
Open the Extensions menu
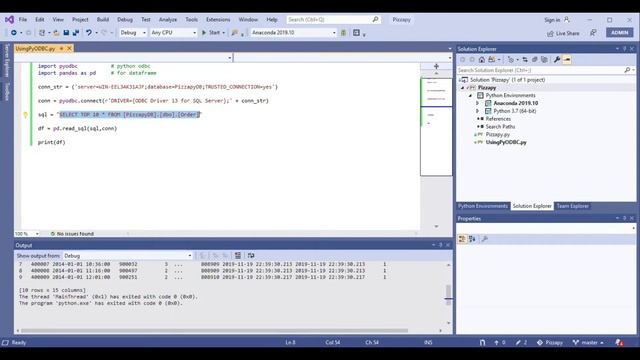coord(218,20)
